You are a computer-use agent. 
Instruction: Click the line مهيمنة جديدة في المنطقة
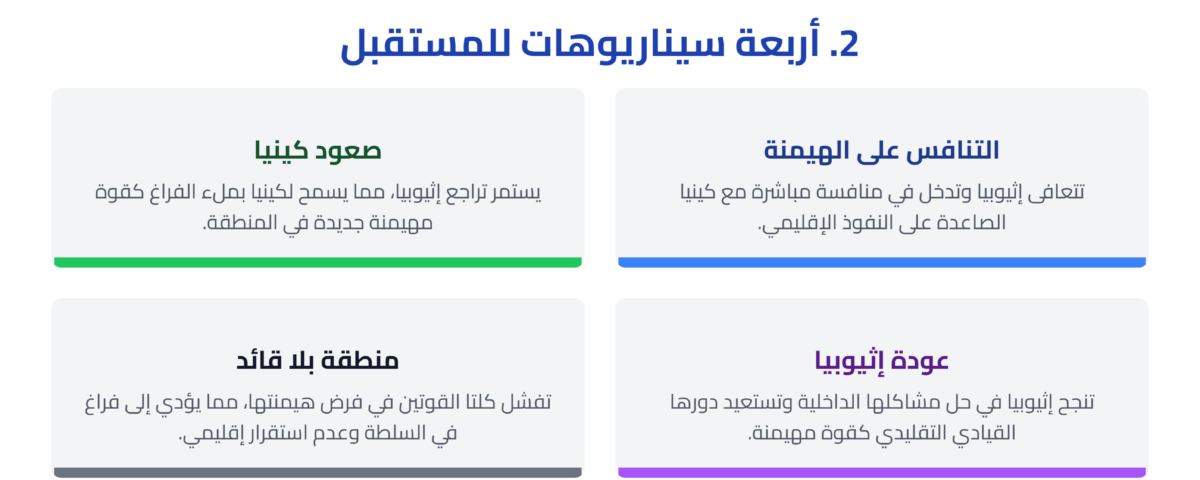click(317, 223)
